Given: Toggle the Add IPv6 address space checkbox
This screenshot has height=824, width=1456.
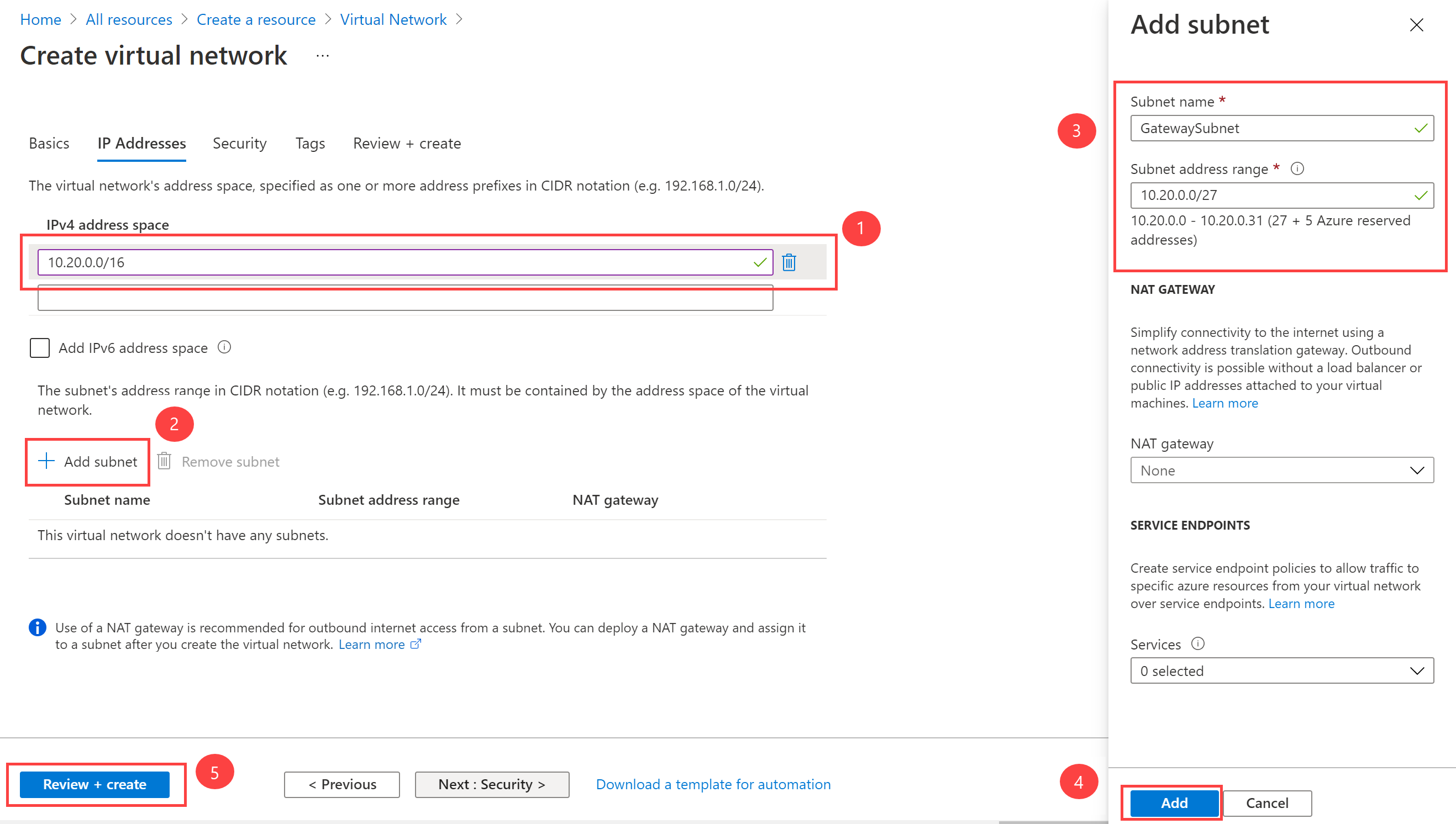Looking at the screenshot, I should 39,348.
